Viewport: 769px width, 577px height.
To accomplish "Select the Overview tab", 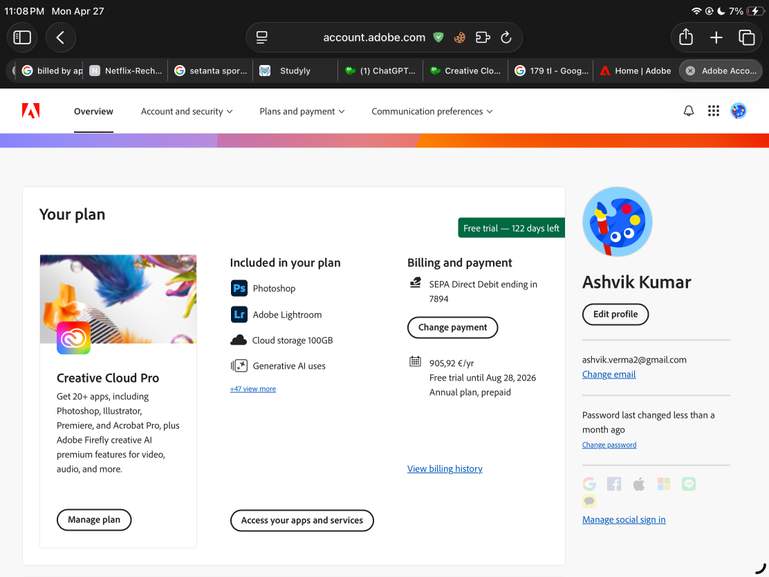I will pyautogui.click(x=93, y=111).
